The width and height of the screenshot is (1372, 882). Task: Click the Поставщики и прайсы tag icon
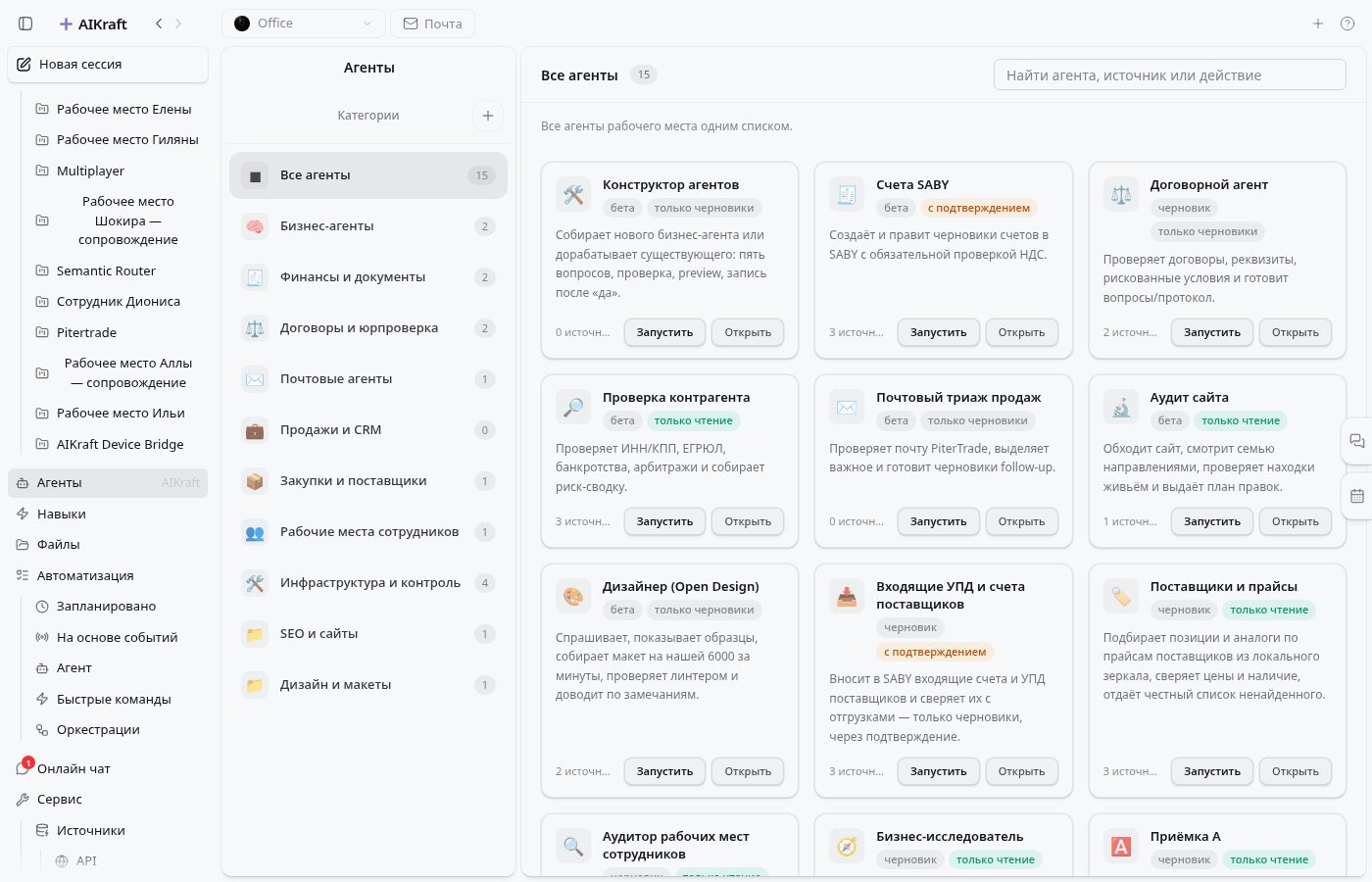(x=1121, y=596)
